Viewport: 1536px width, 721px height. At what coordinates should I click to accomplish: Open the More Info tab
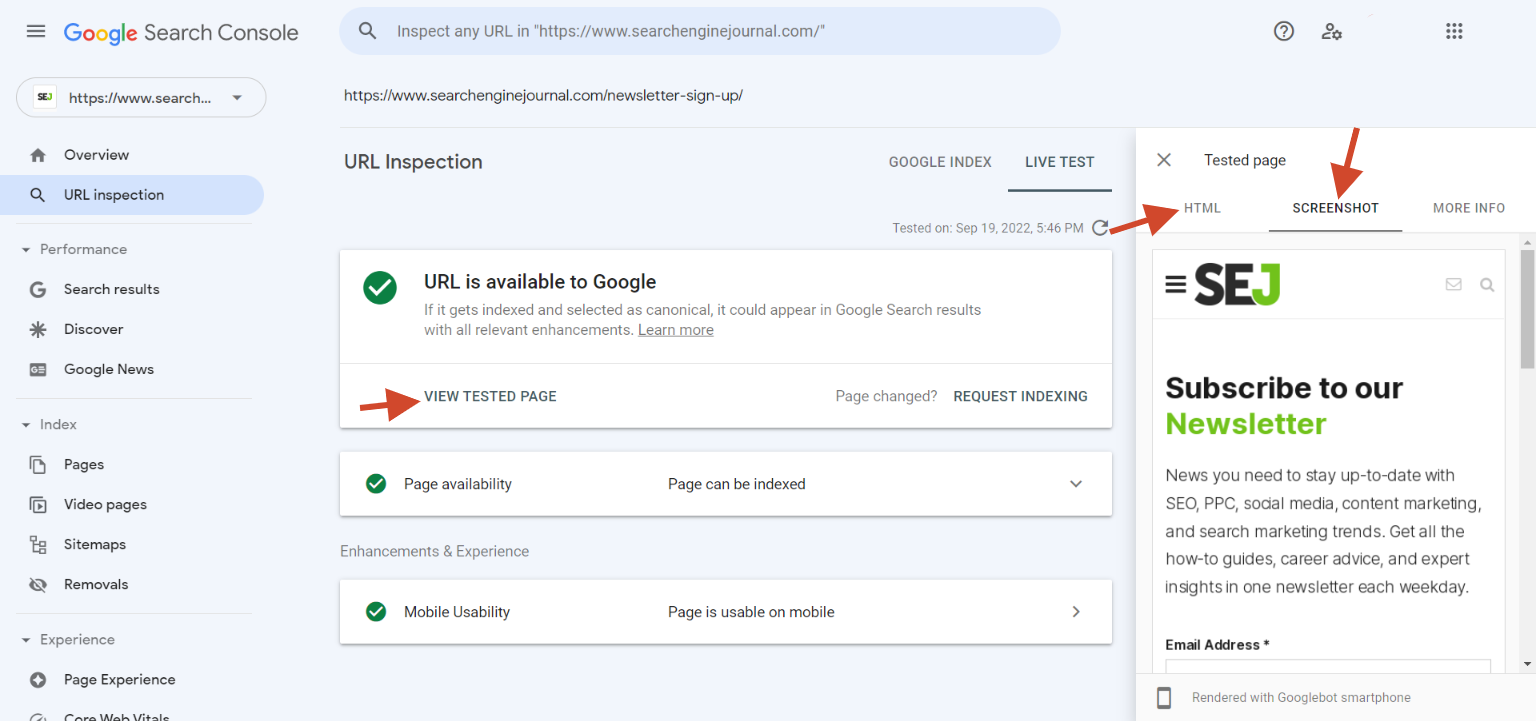[1468, 208]
